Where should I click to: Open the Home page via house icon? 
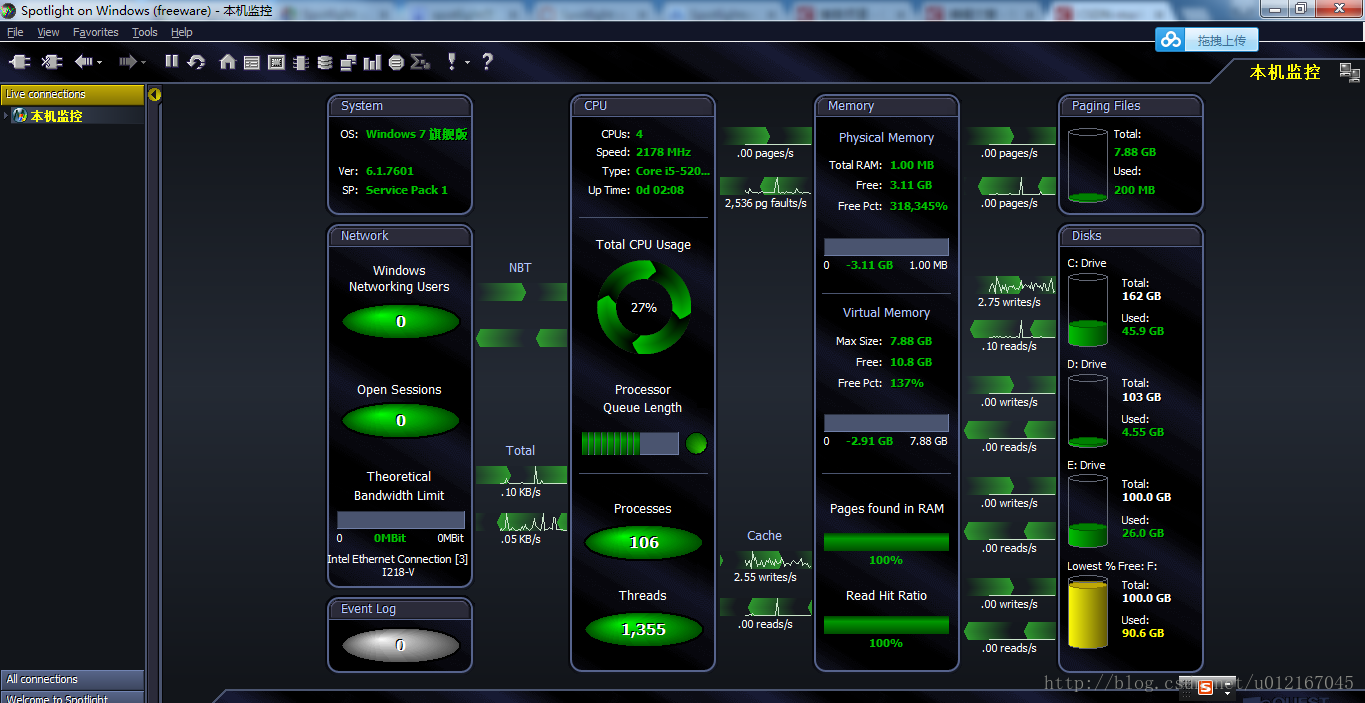[228, 62]
